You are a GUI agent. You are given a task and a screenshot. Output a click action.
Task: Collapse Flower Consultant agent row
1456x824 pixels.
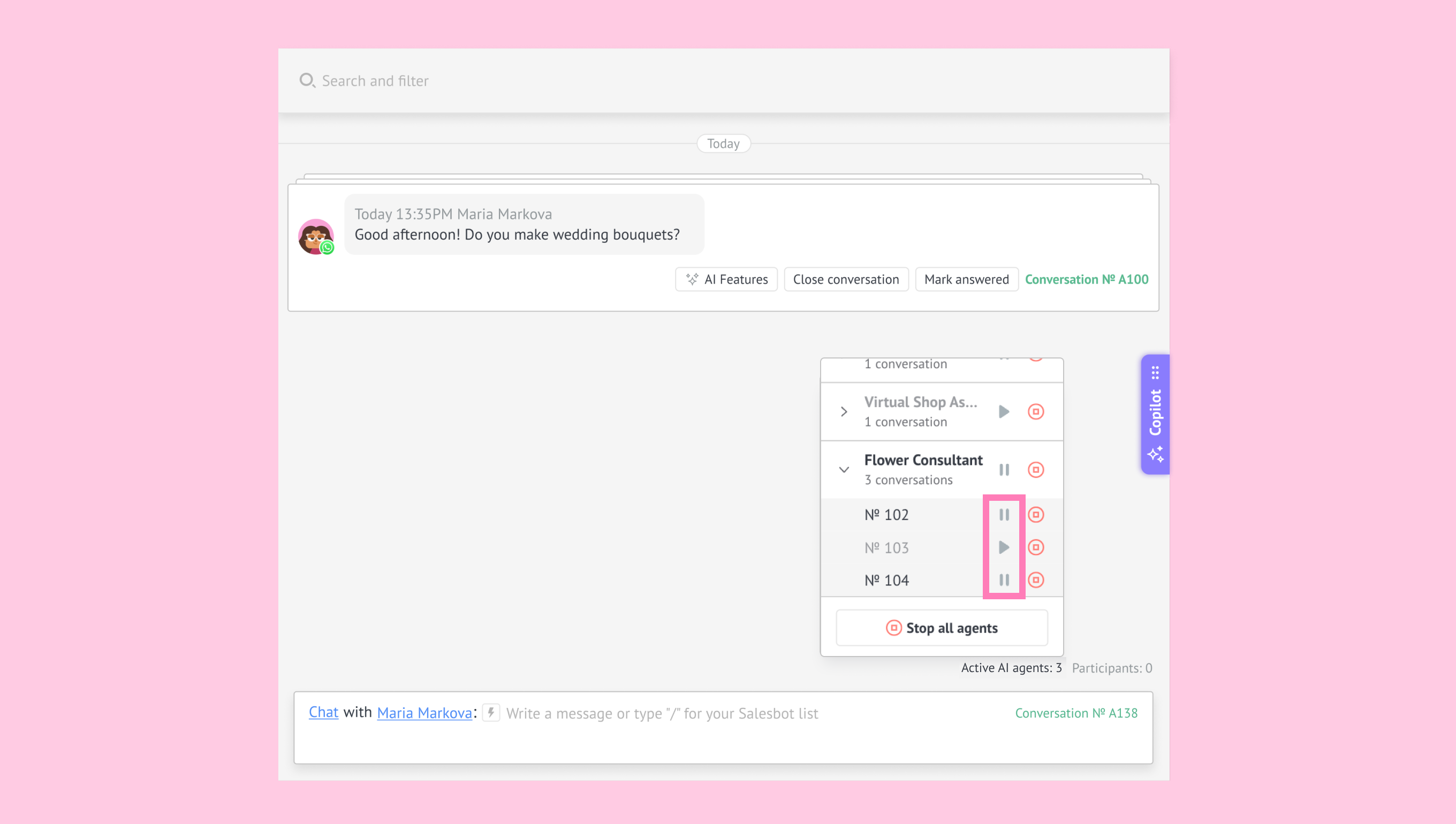coord(844,470)
